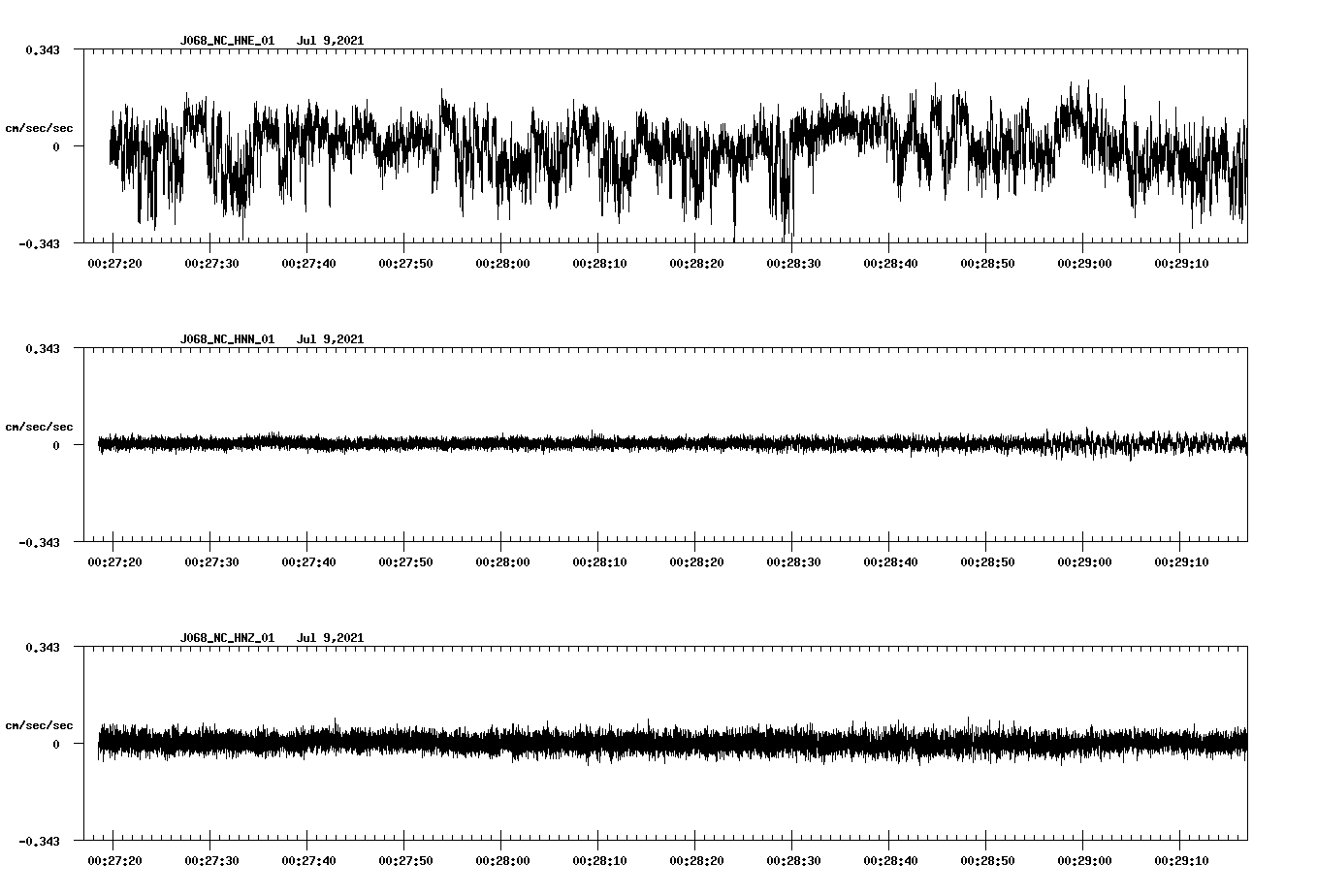Click 00:27:30 time label under HNN plot
Viewport: 1317px width, 896px height.
pyautogui.click(x=211, y=561)
